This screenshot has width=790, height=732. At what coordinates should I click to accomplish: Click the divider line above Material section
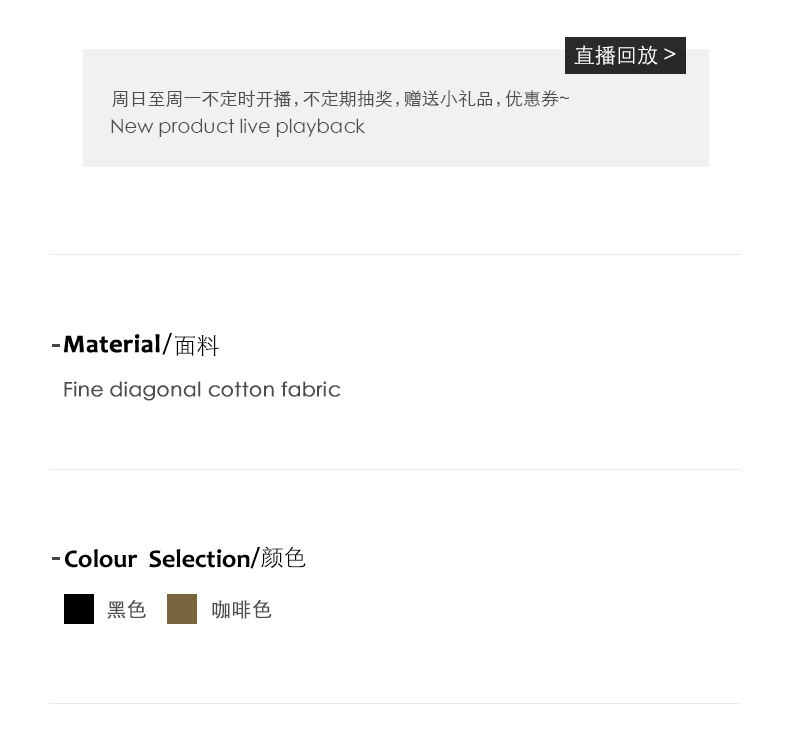point(395,255)
